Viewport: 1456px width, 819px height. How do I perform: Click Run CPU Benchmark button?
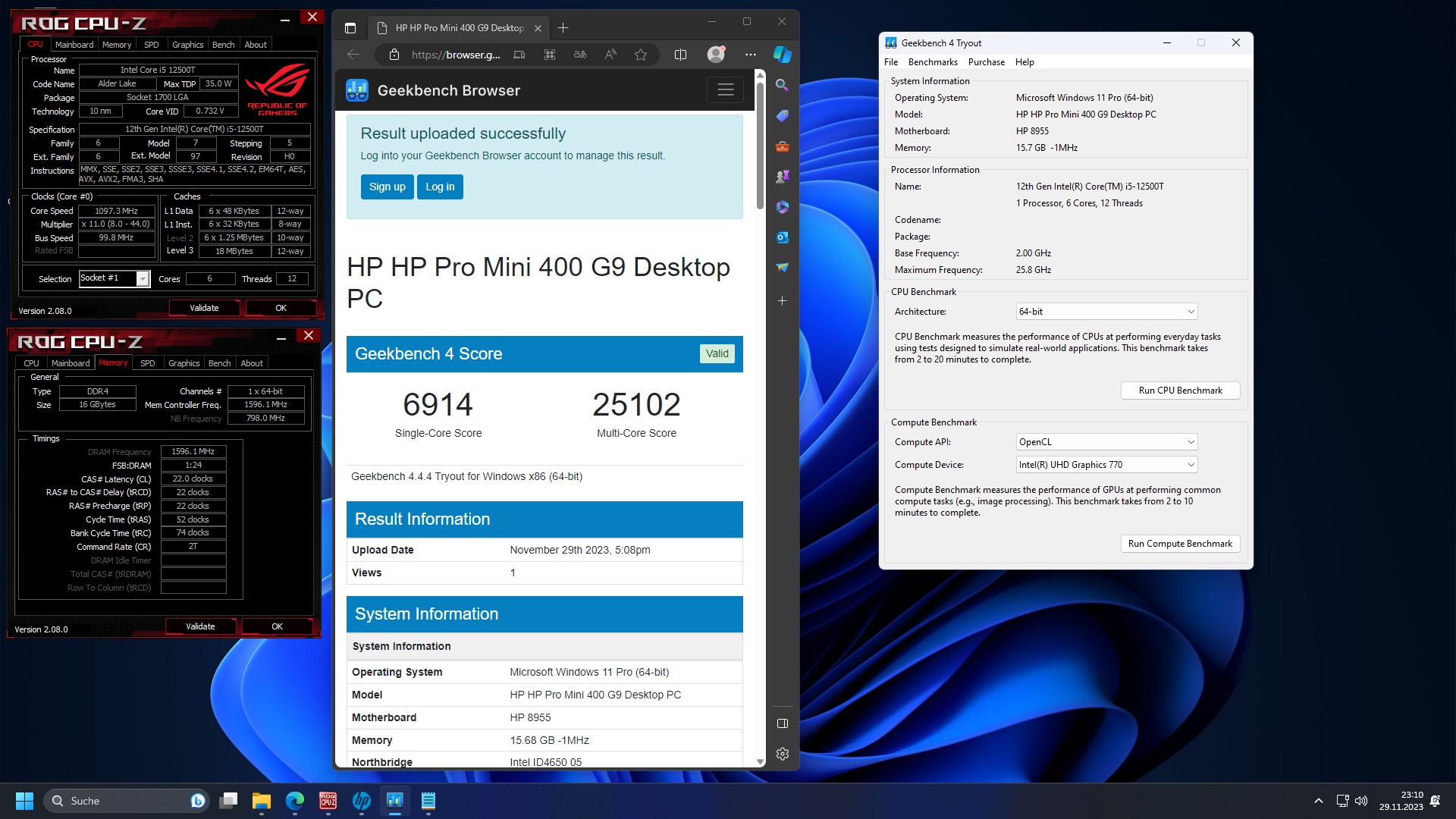pyautogui.click(x=1180, y=391)
